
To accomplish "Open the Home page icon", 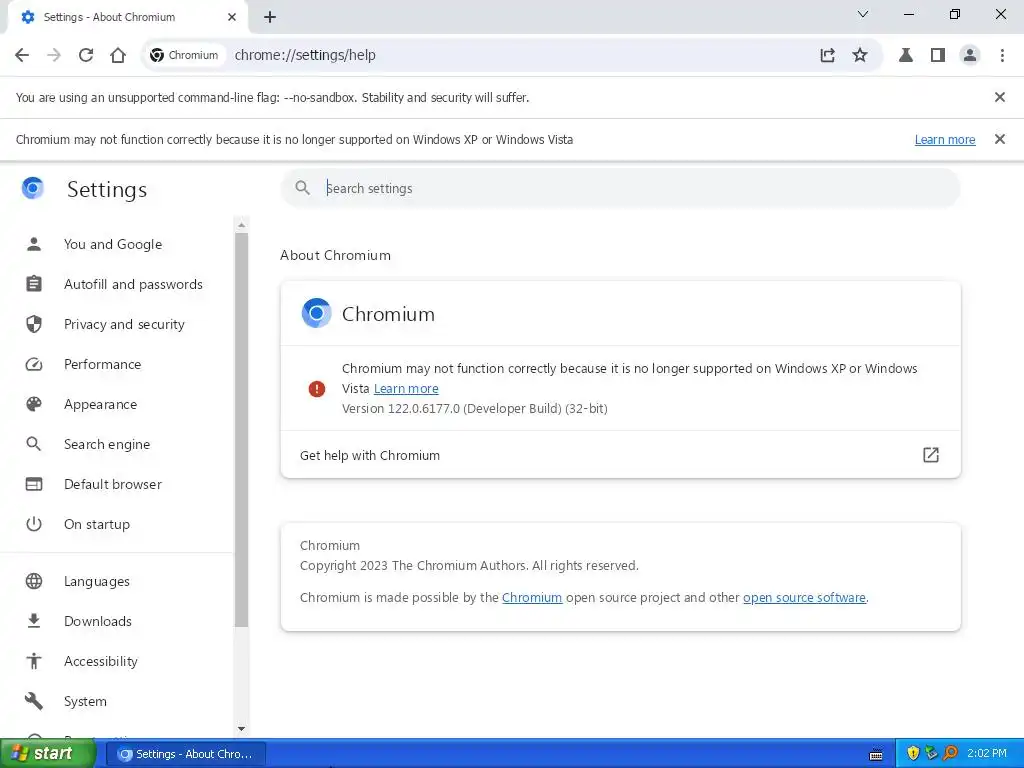I will tap(118, 55).
